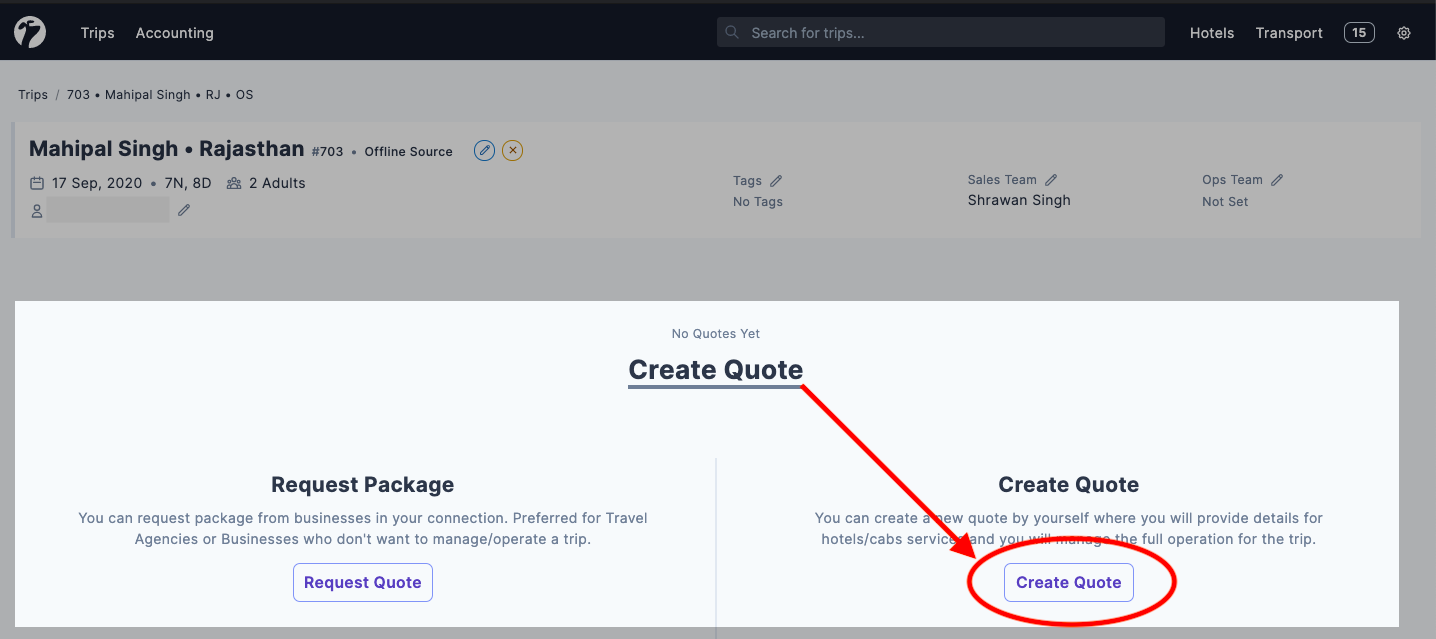The image size is (1436, 639).
Task: Open the Trips menu item
Action: click(x=97, y=32)
